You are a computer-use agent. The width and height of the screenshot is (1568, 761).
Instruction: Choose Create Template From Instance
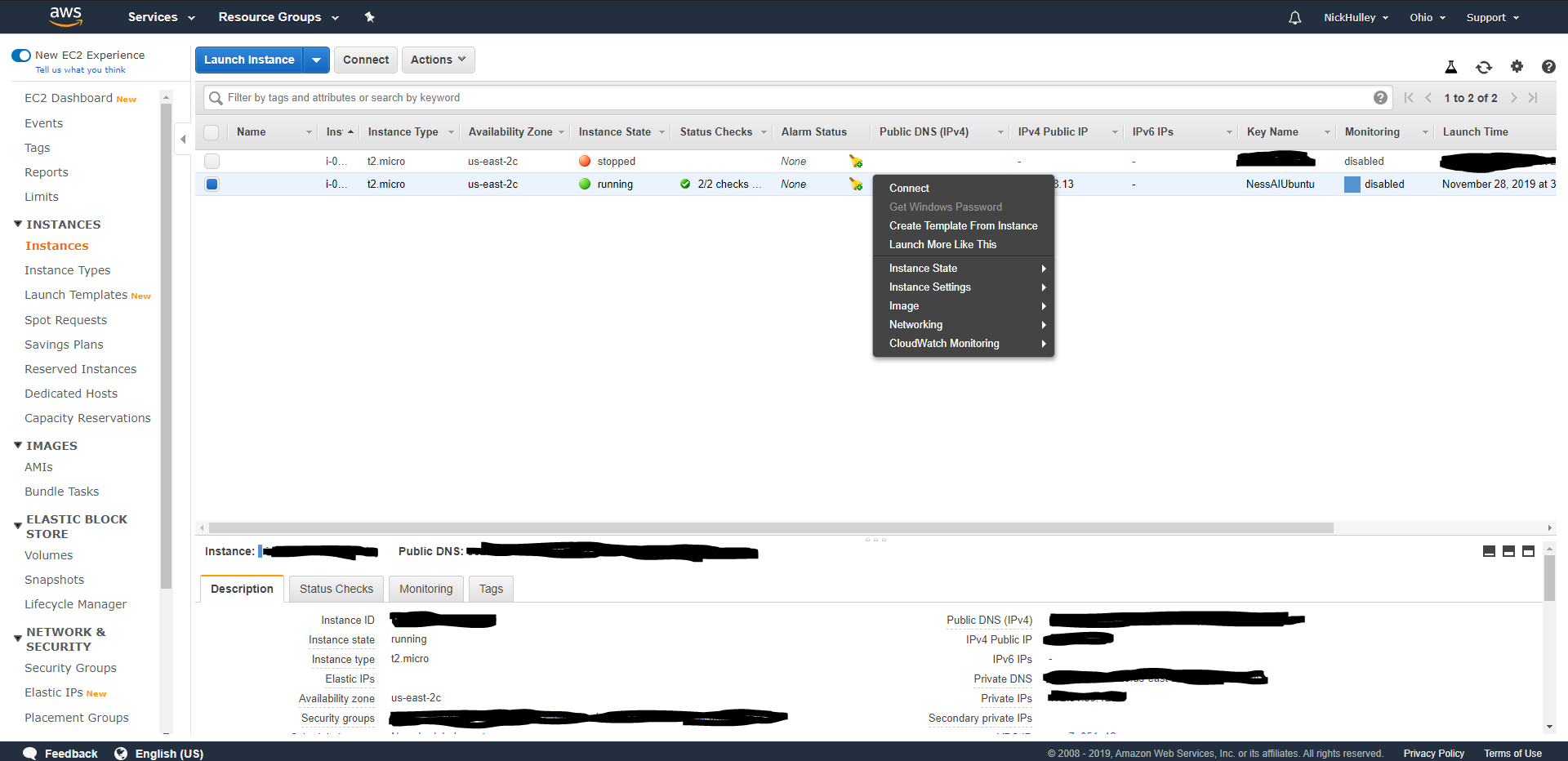point(964,225)
